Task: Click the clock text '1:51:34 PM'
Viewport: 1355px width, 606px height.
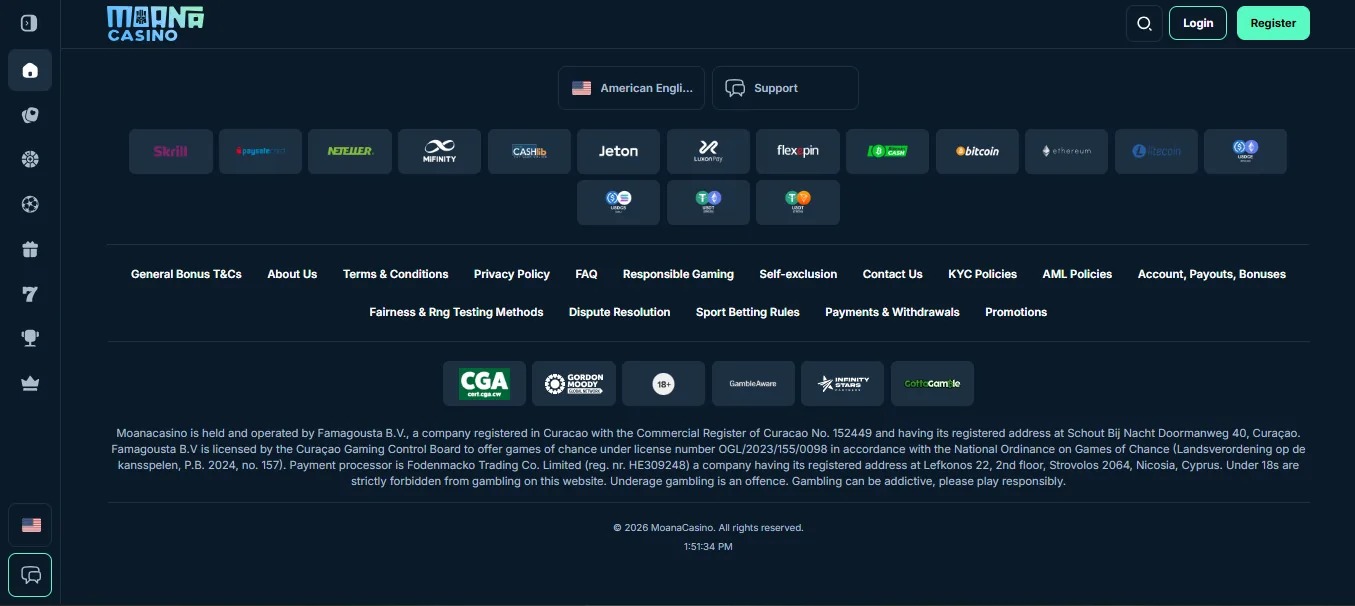Action: 708,547
